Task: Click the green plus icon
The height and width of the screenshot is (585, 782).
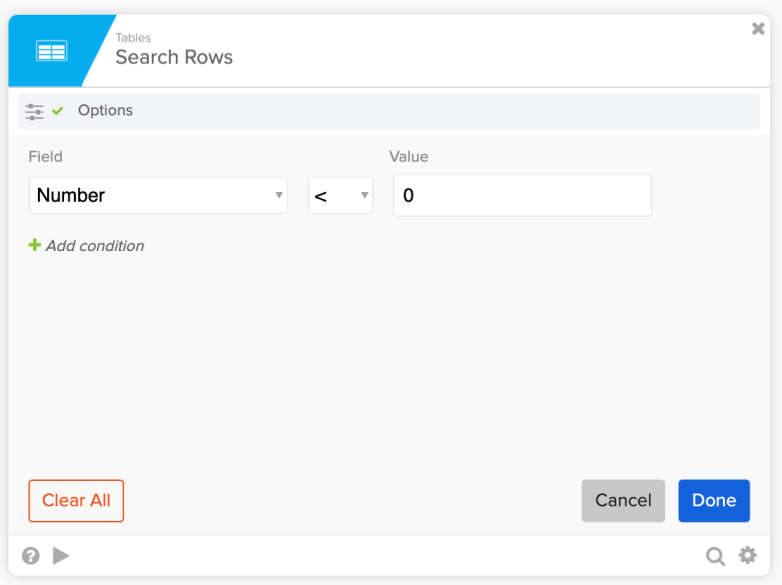Action: 35,245
